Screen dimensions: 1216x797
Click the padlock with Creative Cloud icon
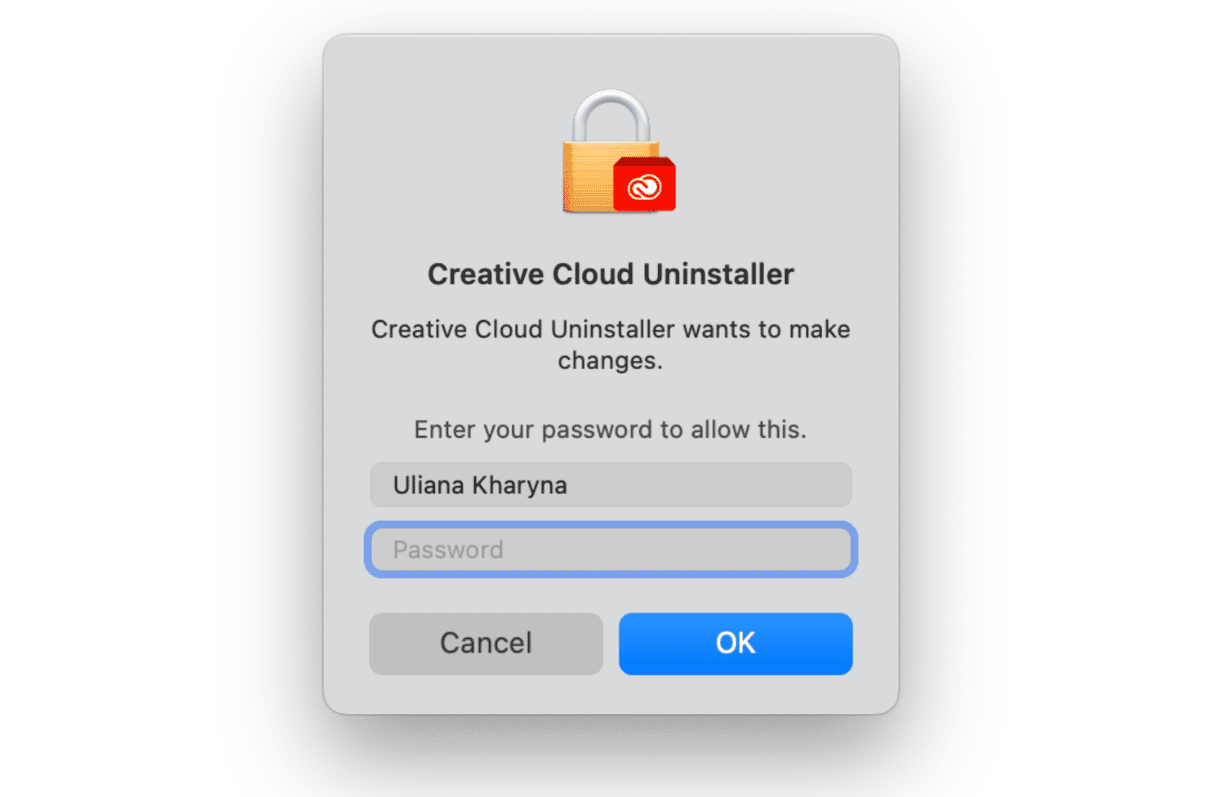tap(618, 151)
